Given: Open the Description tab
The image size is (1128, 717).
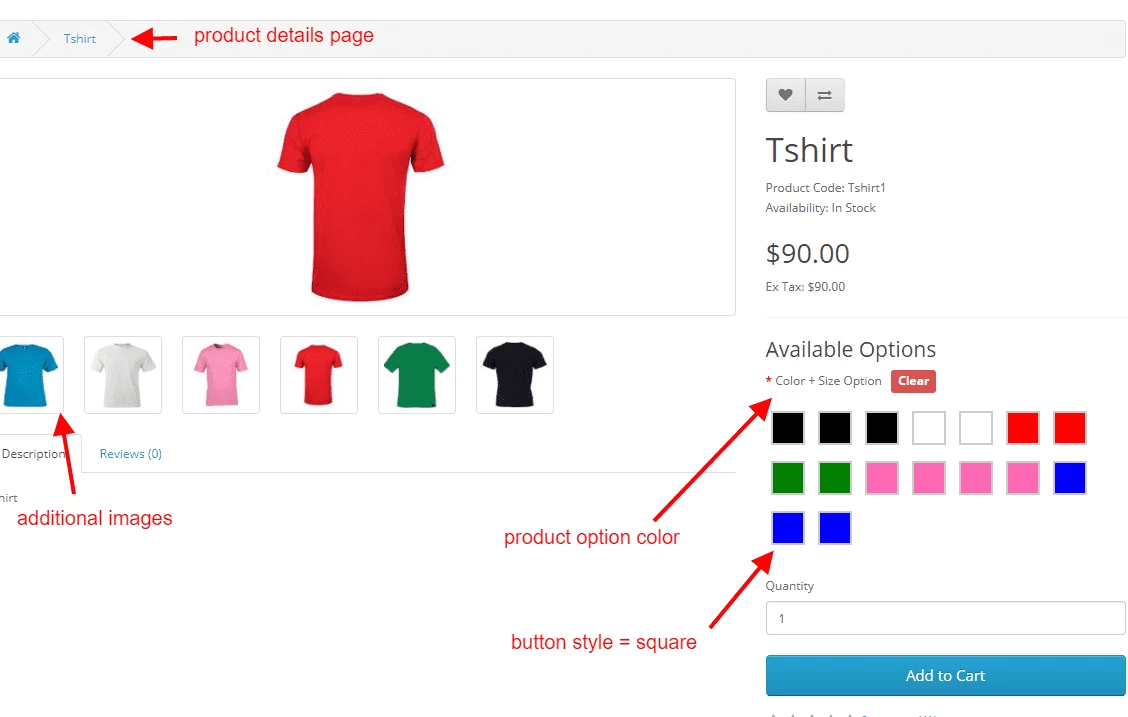Looking at the screenshot, I should pos(34,454).
